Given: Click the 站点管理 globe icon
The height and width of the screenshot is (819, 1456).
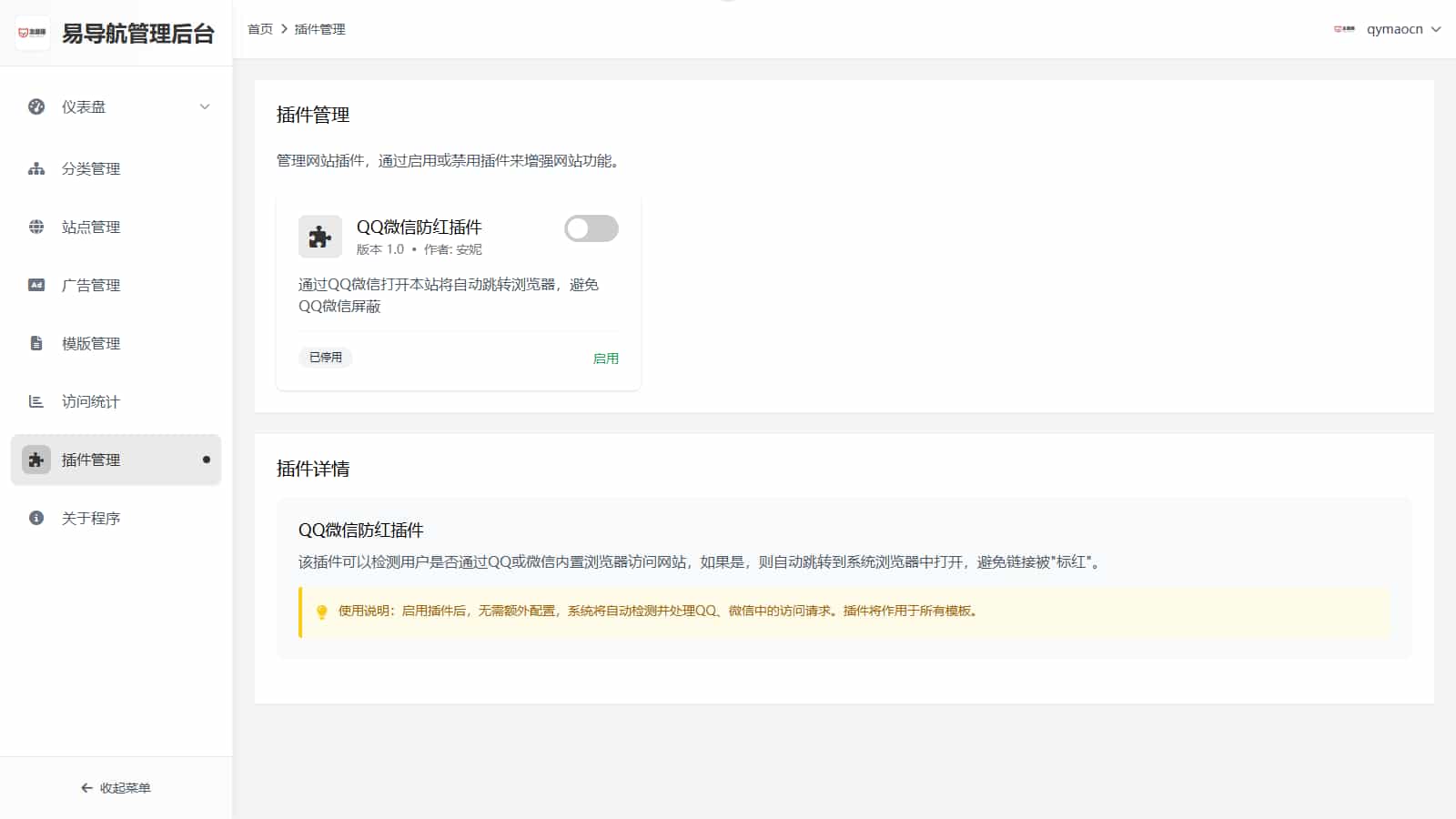Looking at the screenshot, I should [36, 227].
